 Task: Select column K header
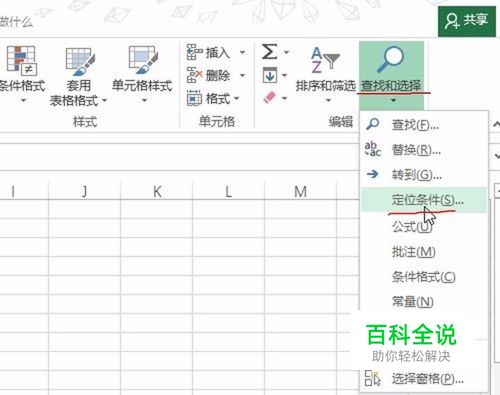(x=156, y=192)
